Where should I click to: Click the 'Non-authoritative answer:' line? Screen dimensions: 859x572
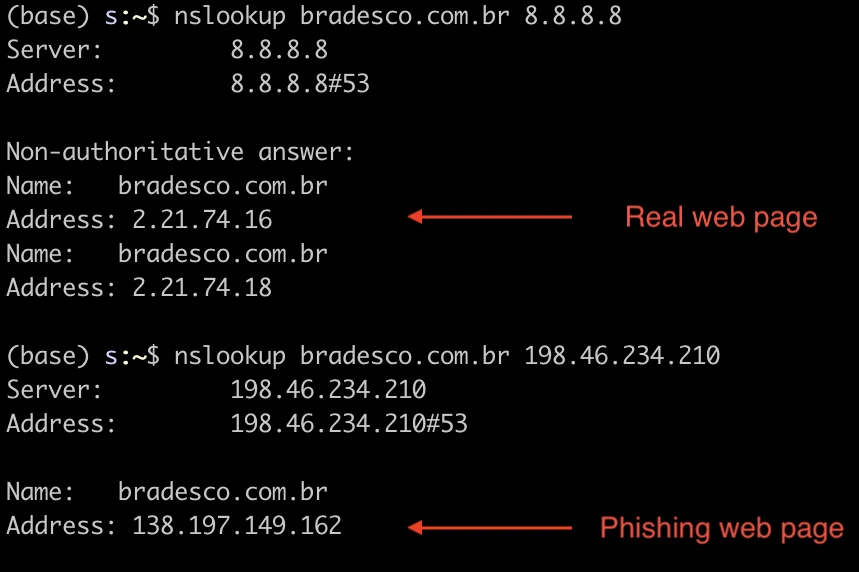point(180,152)
